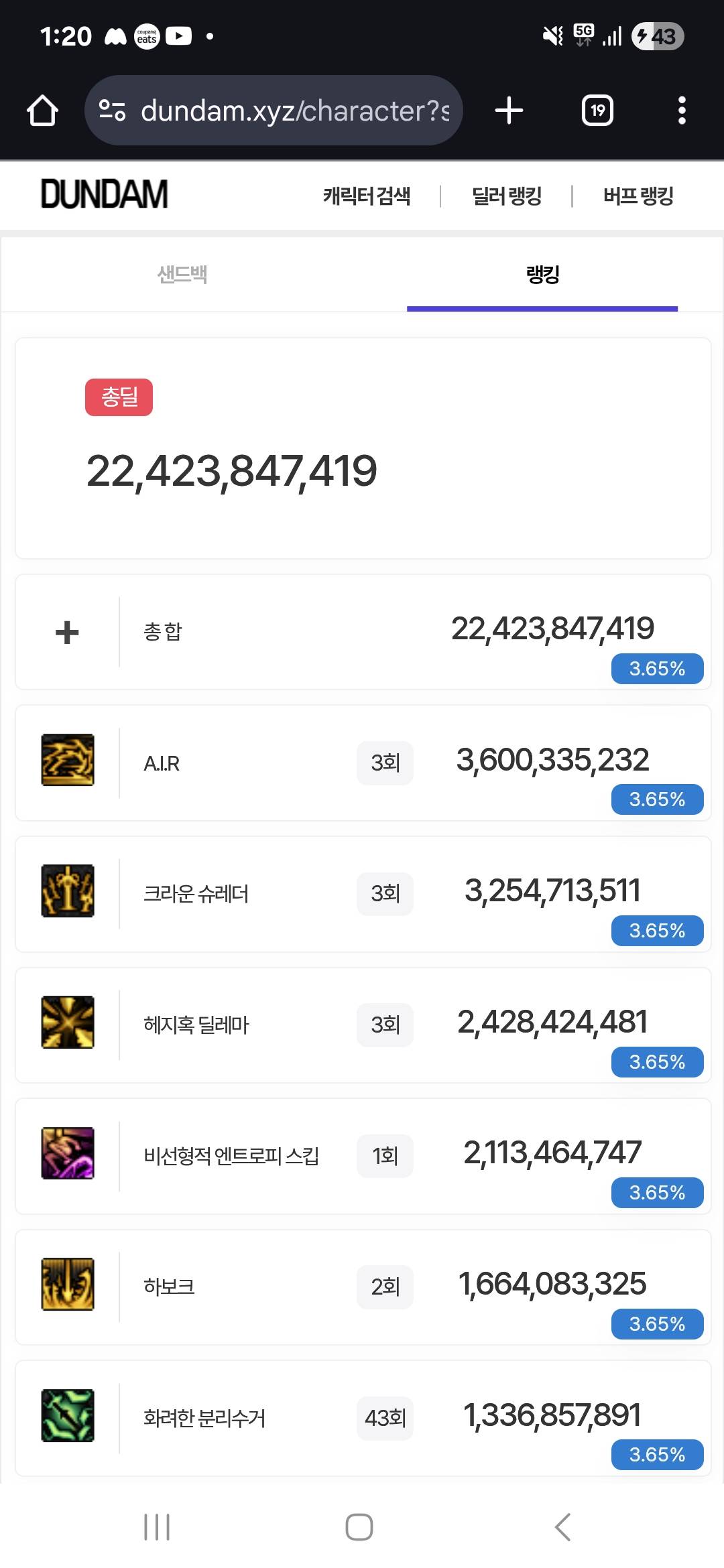Open 딜러 랭킹 page
The image size is (724, 1568).
click(507, 196)
